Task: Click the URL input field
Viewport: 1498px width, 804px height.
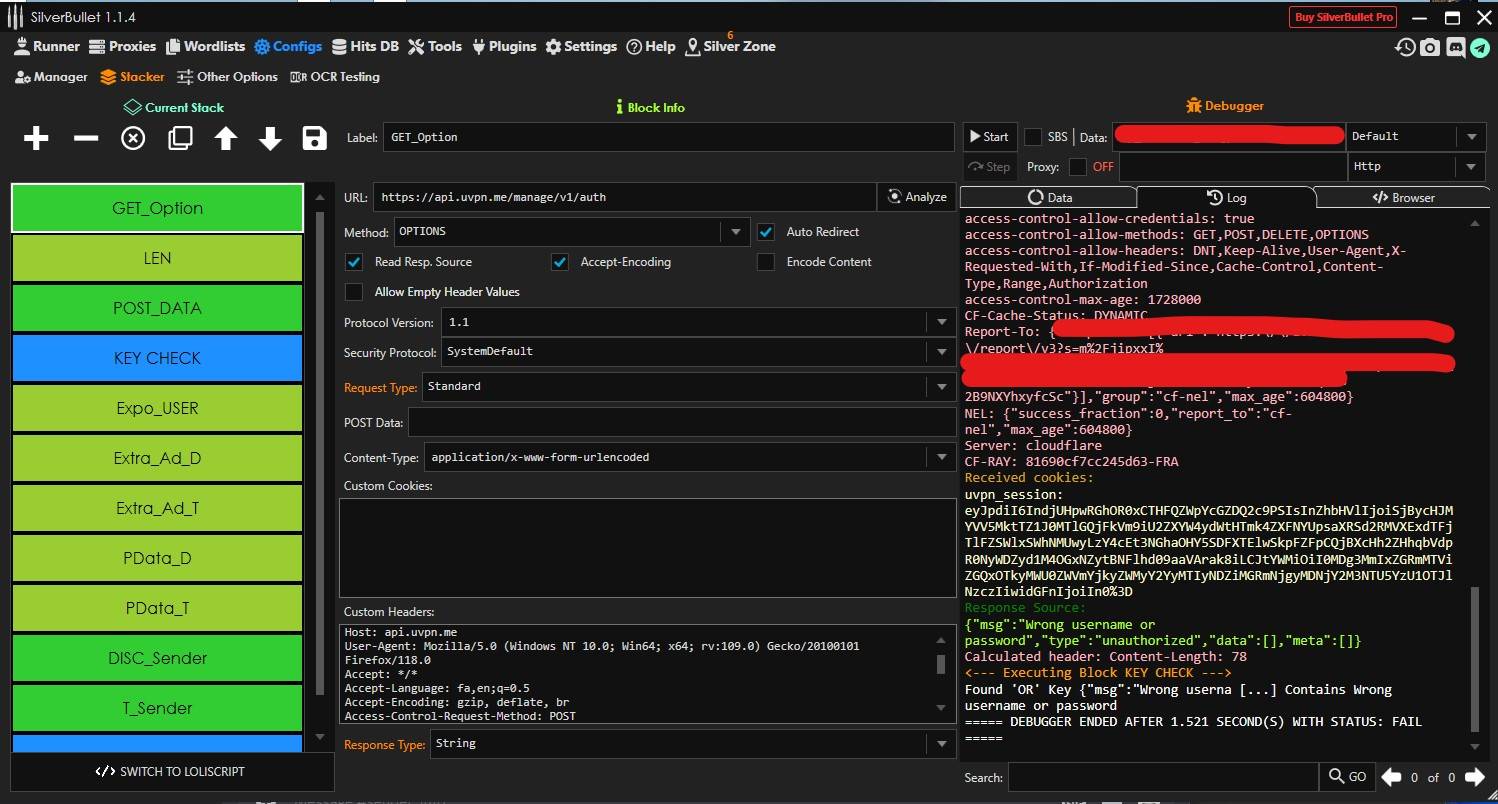Action: point(624,197)
